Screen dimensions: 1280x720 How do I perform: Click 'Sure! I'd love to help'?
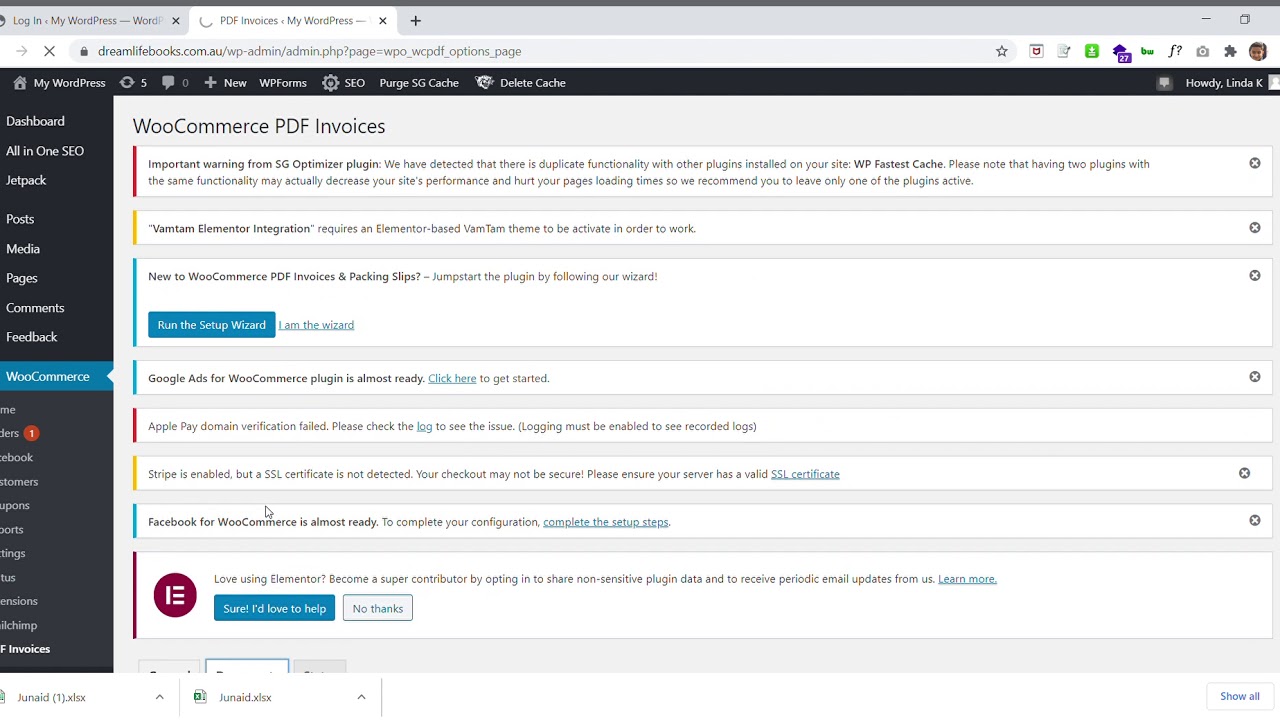(x=274, y=608)
